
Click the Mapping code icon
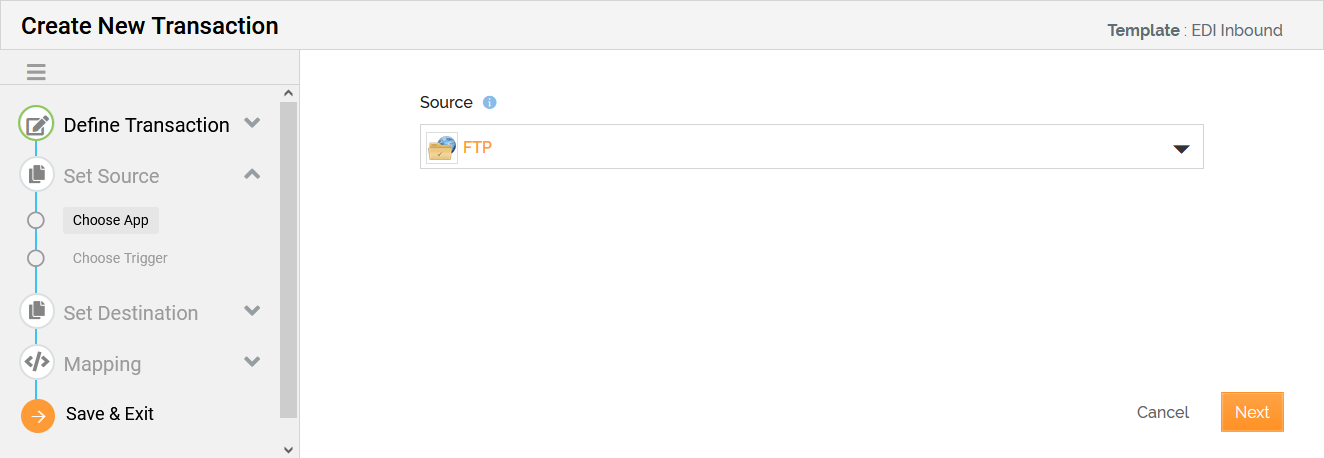37,362
